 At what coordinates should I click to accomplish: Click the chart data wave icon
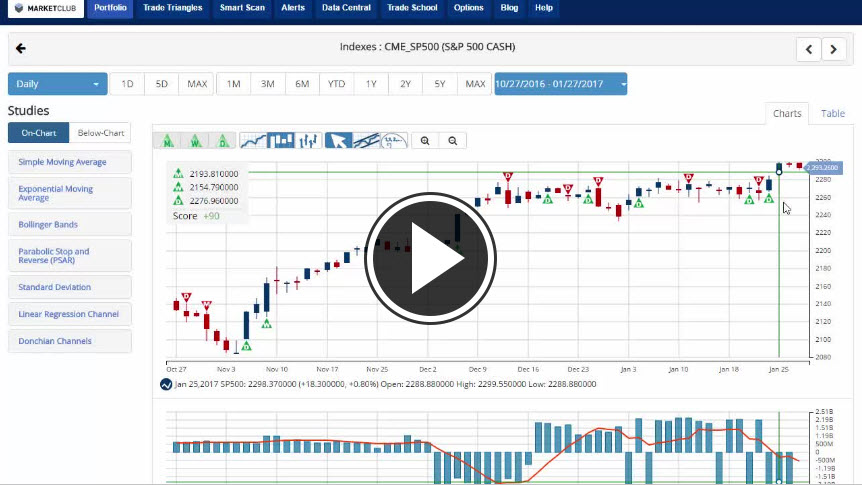[x=166, y=384]
